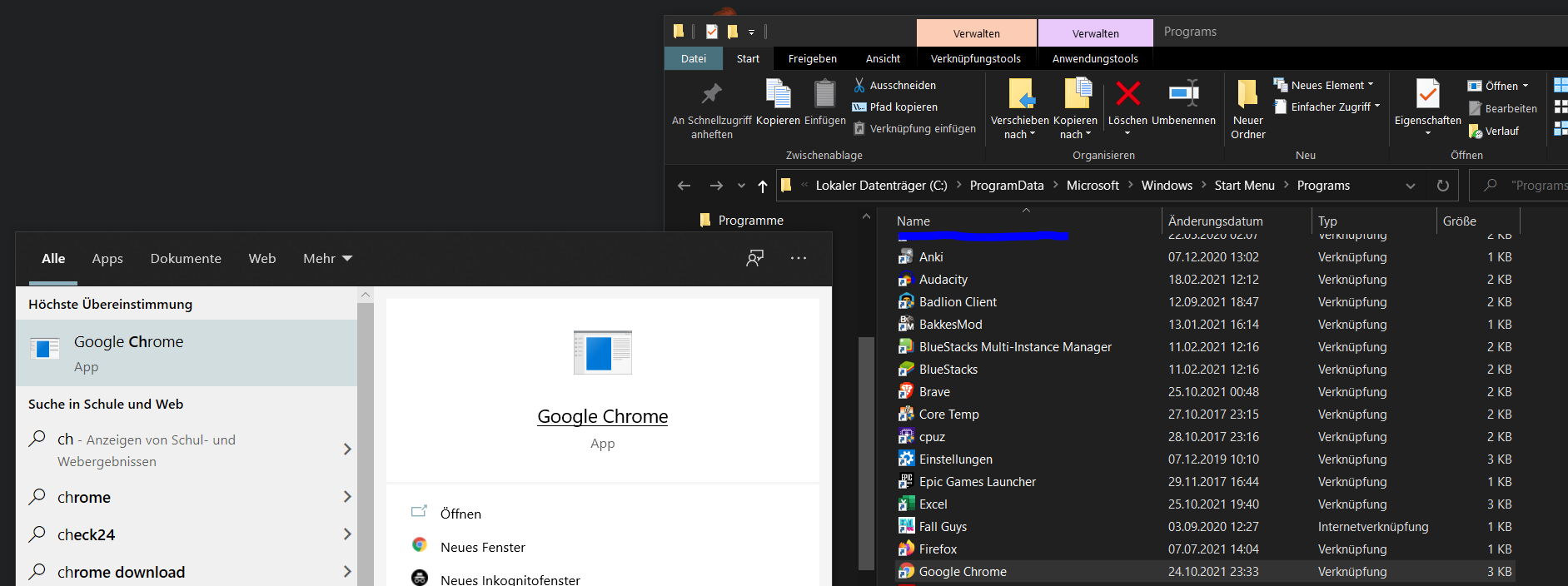Viewport: 1568px width, 586px height.
Task: Refresh the Programs folder
Action: (1443, 186)
